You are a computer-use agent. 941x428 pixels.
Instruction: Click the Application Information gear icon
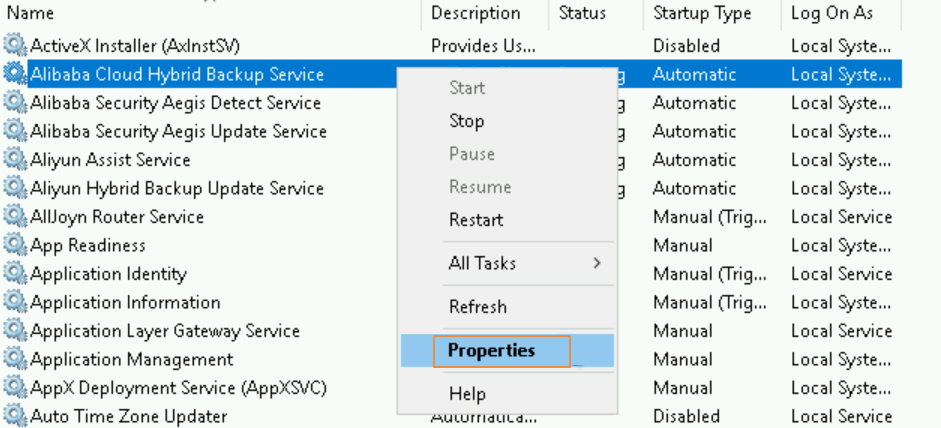[x=14, y=302]
